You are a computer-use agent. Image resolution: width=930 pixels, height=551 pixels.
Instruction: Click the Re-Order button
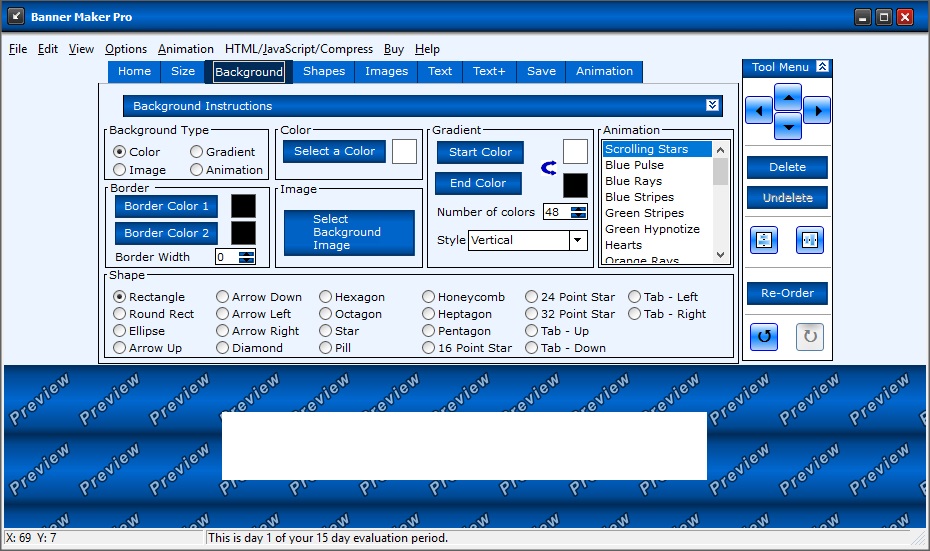pos(787,293)
